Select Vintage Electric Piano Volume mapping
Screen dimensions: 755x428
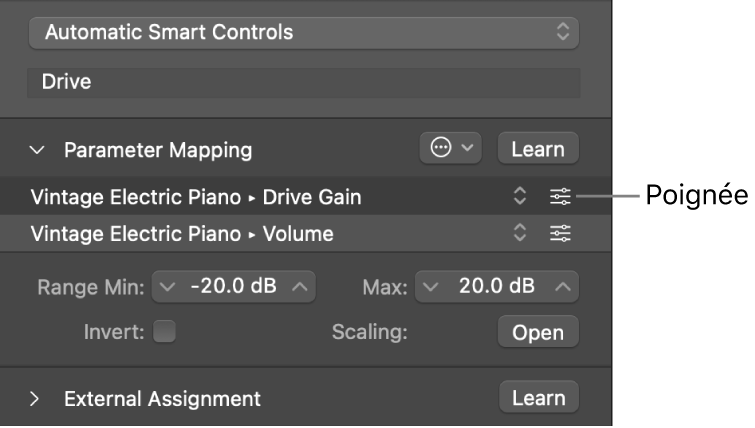coord(182,234)
